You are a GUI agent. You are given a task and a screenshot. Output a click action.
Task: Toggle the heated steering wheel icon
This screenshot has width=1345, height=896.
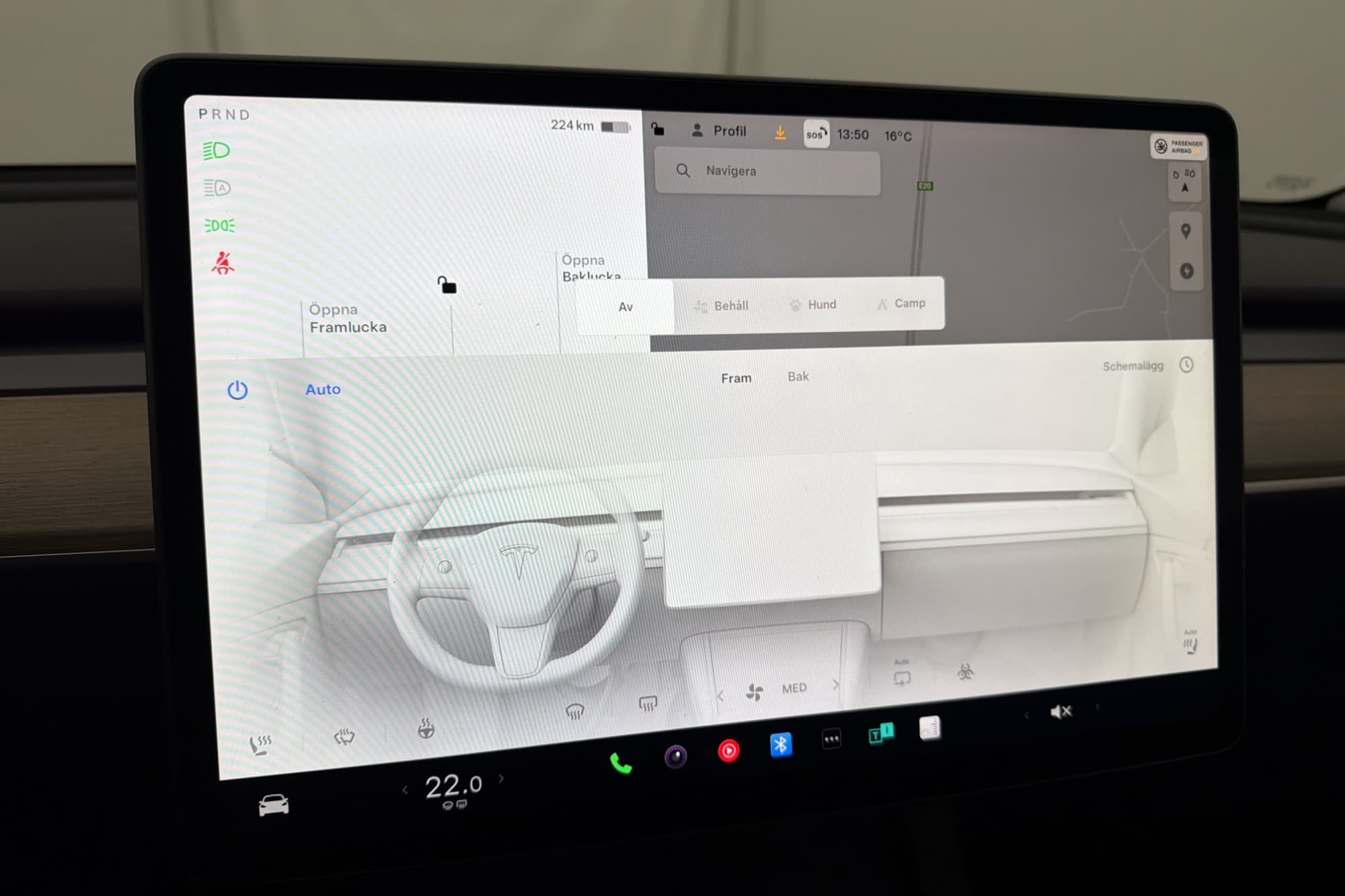pos(426,729)
